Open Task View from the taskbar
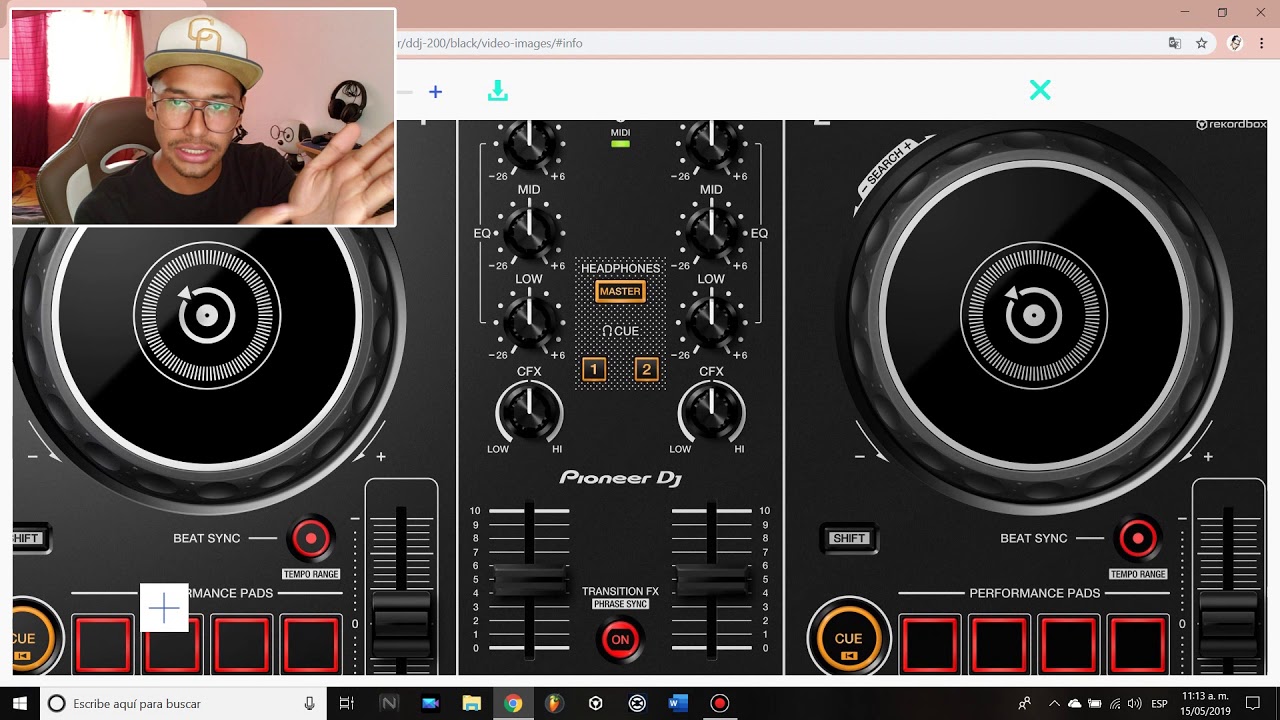This screenshot has width=1280, height=720. (347, 703)
